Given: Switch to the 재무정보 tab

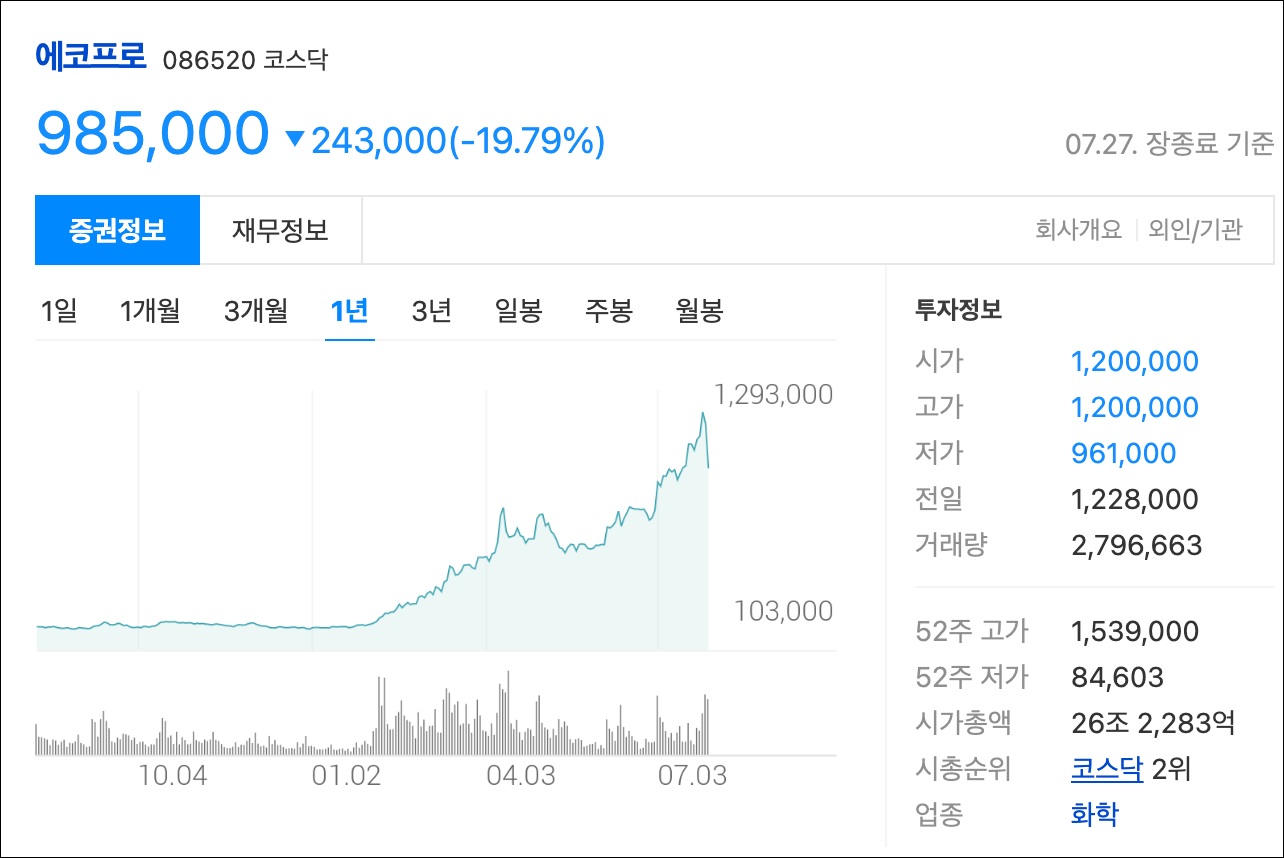Looking at the screenshot, I should (282, 229).
